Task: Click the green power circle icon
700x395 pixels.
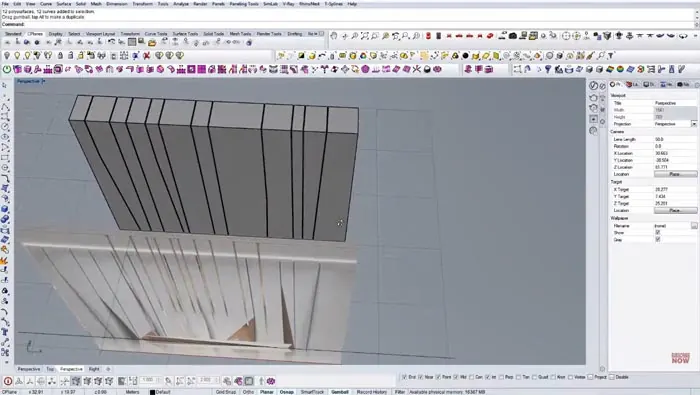Action: pyautogui.click(x=7, y=69)
